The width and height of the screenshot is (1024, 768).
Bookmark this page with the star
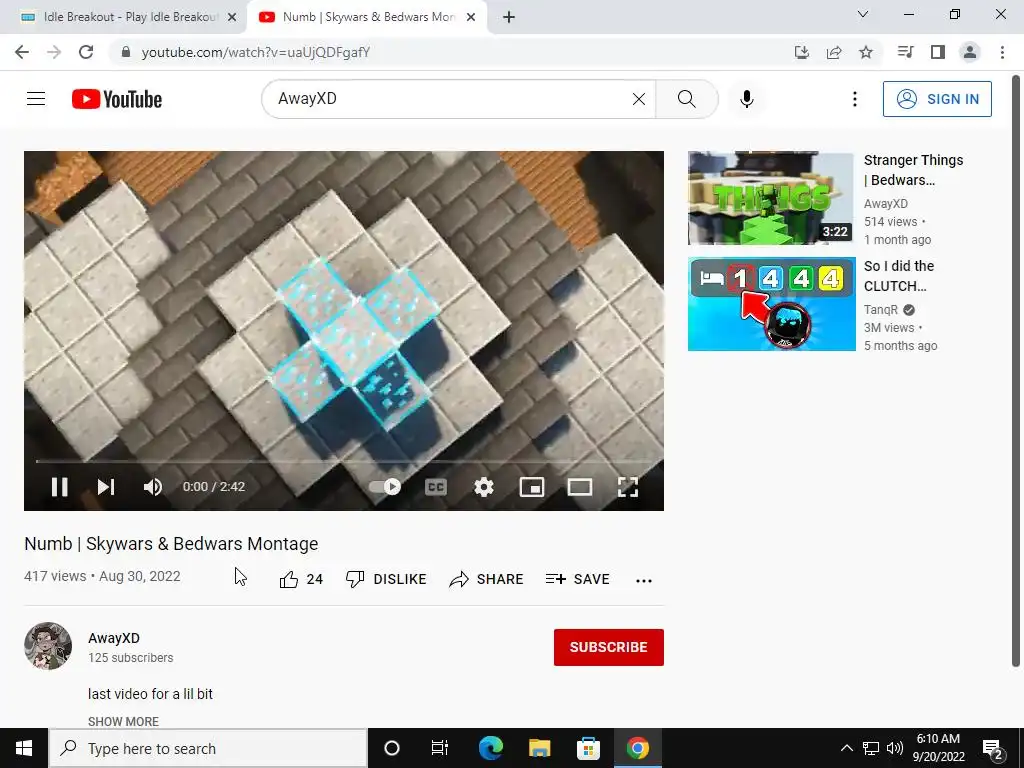(x=866, y=52)
